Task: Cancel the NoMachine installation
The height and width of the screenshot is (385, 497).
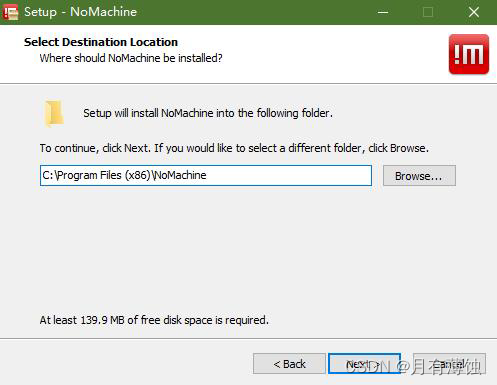Action: tap(449, 364)
